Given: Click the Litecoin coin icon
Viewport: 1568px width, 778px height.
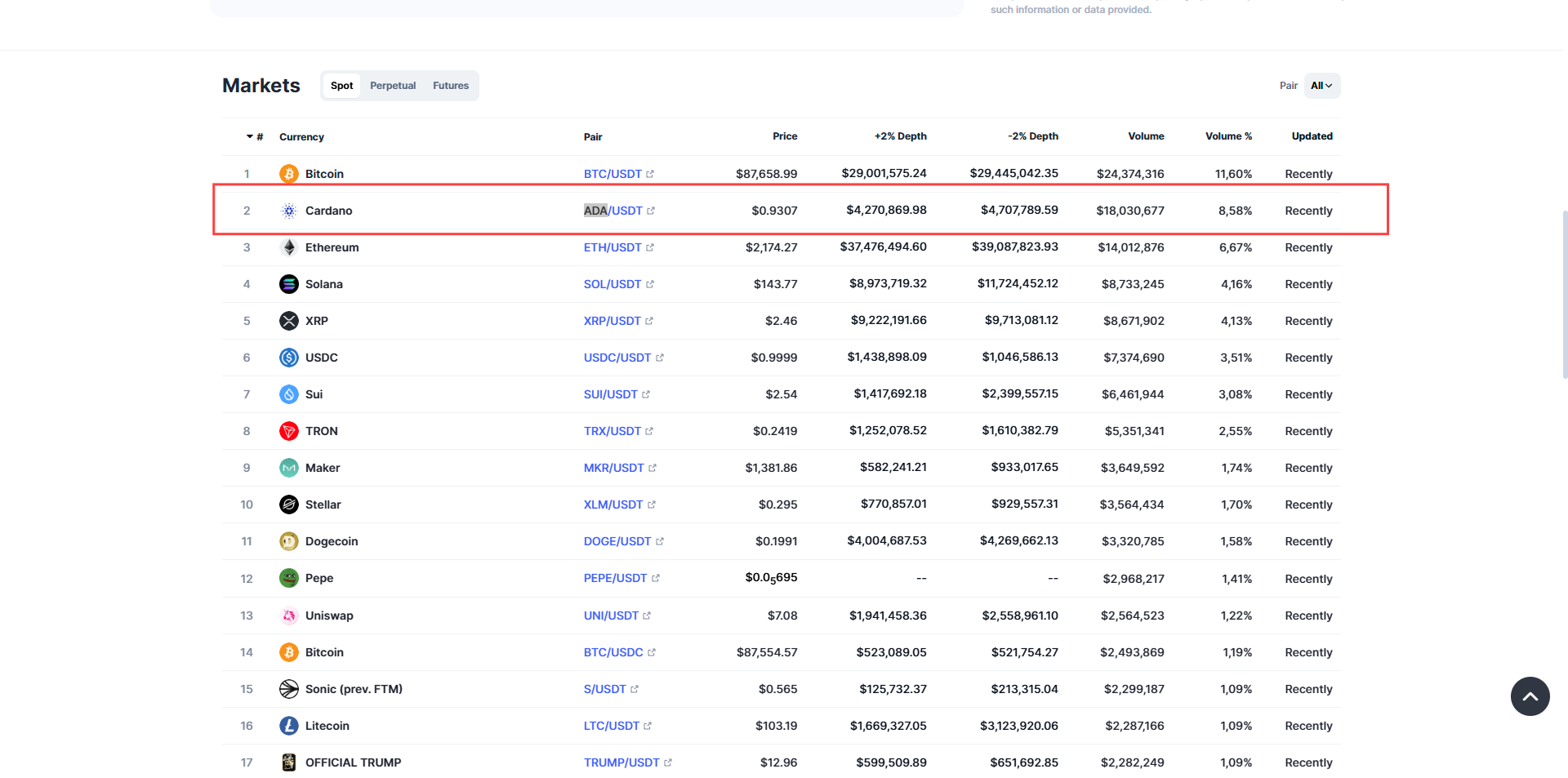Looking at the screenshot, I should (x=289, y=726).
